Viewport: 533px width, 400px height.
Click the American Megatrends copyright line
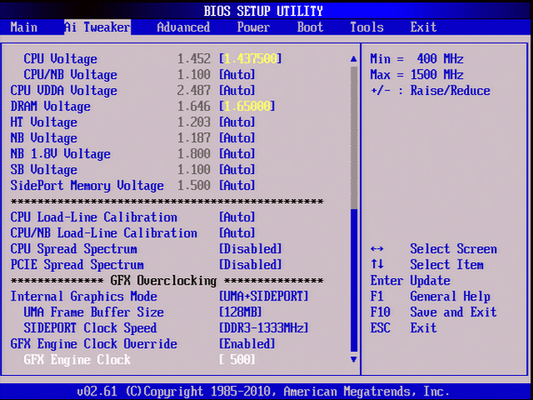[263, 392]
